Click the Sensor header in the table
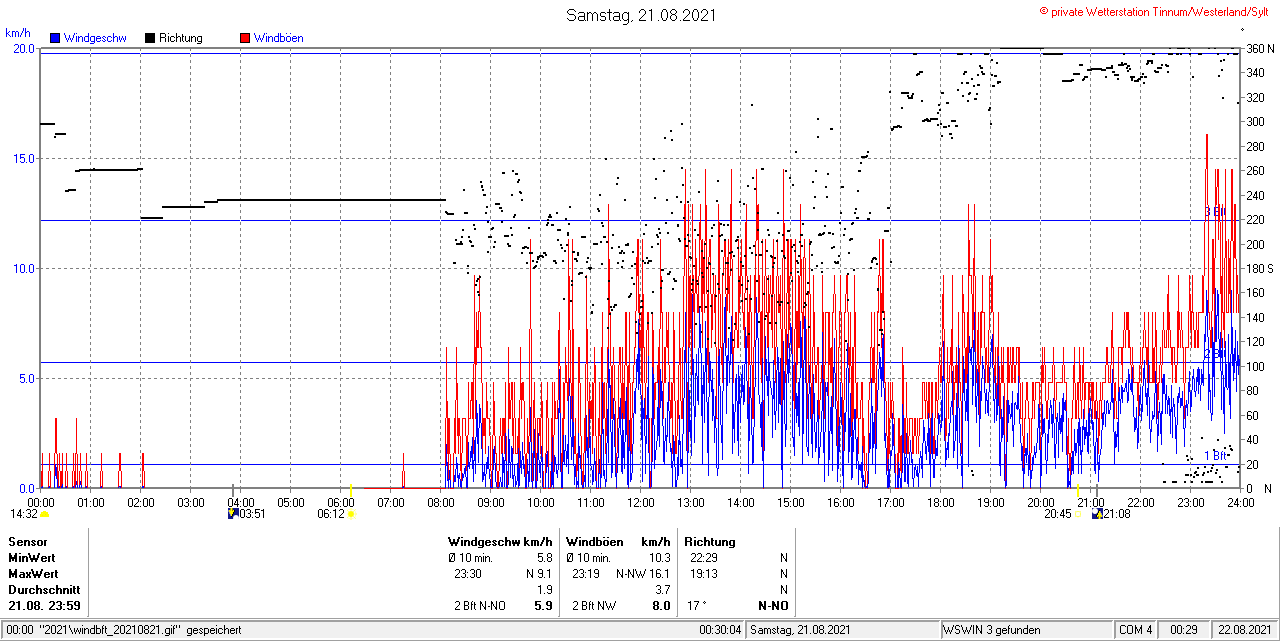Viewport: 1280px width, 641px height. [x=28, y=542]
